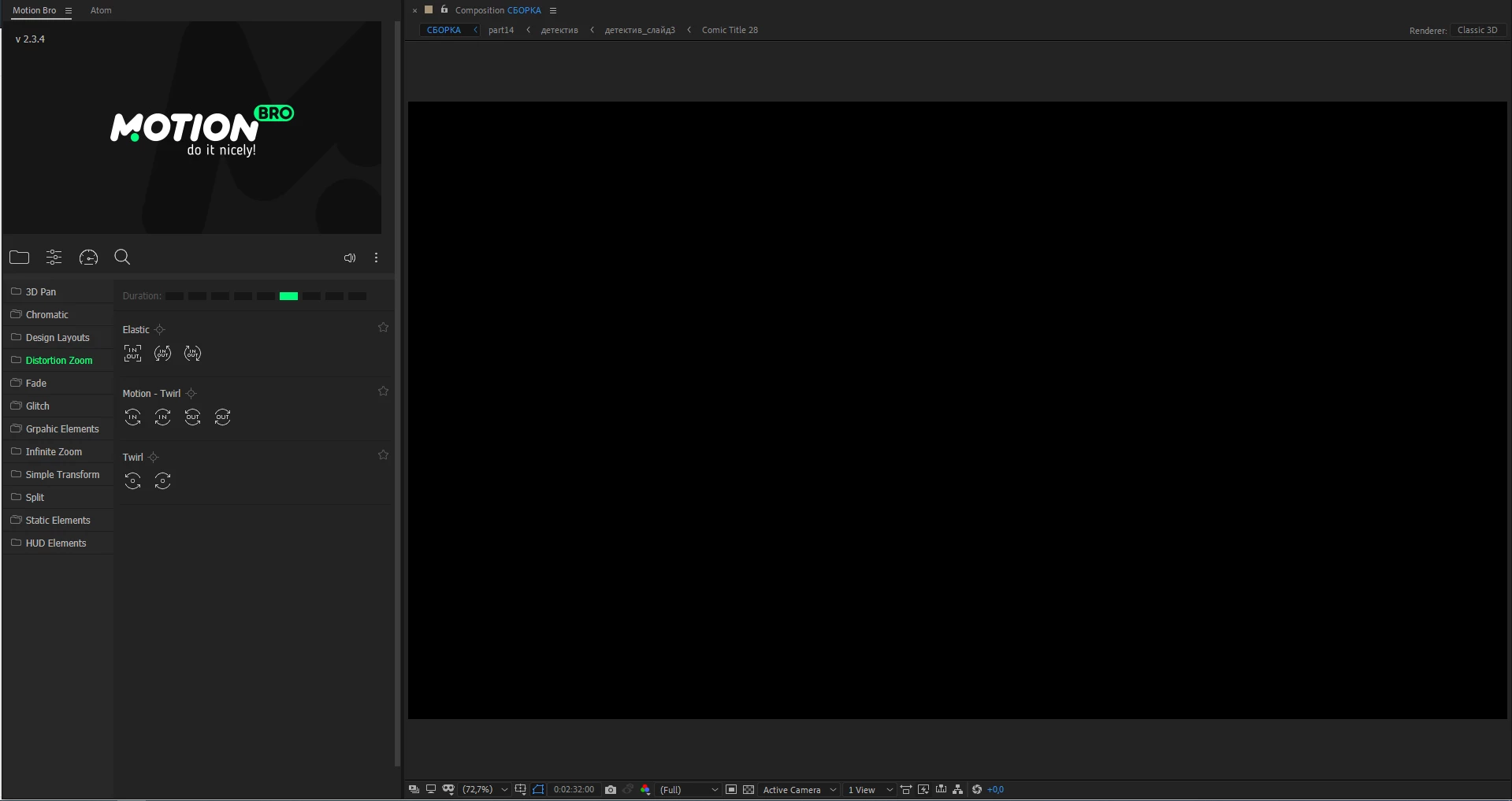Apply the second Elastic IN/OUT circular preset
The height and width of the screenshot is (801, 1512).
tap(162, 354)
